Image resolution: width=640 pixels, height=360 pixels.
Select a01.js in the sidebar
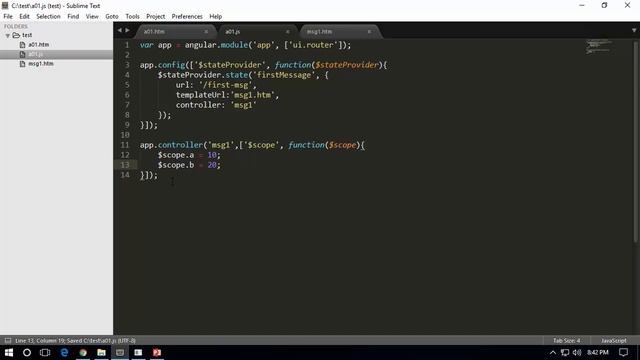coord(35,54)
